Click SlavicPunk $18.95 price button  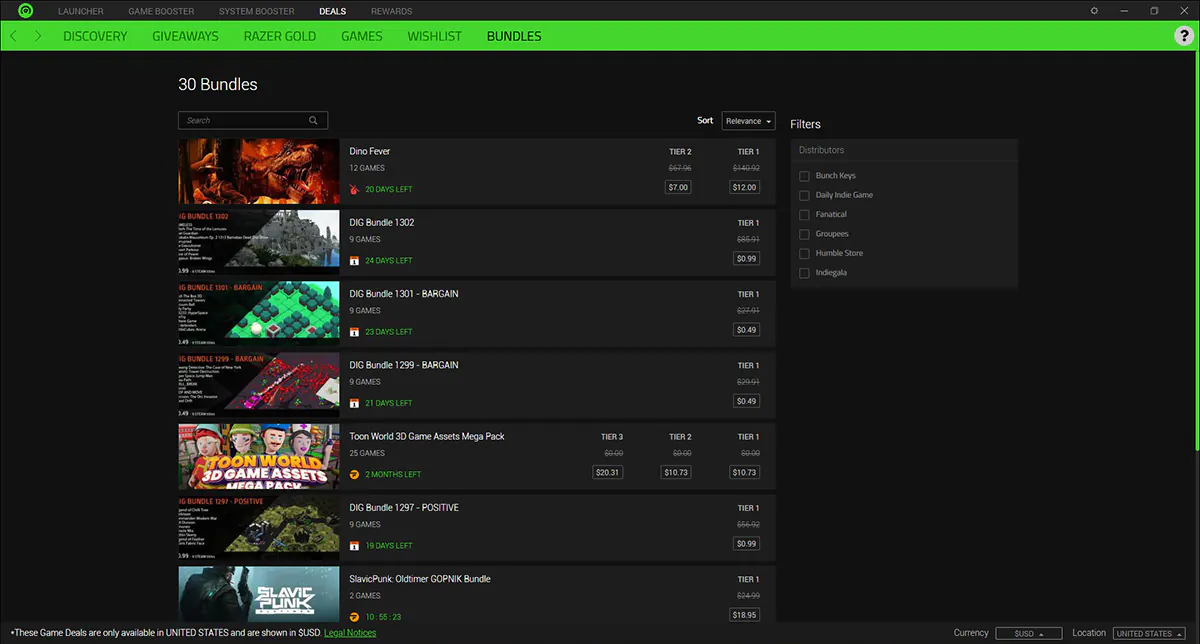(745, 615)
